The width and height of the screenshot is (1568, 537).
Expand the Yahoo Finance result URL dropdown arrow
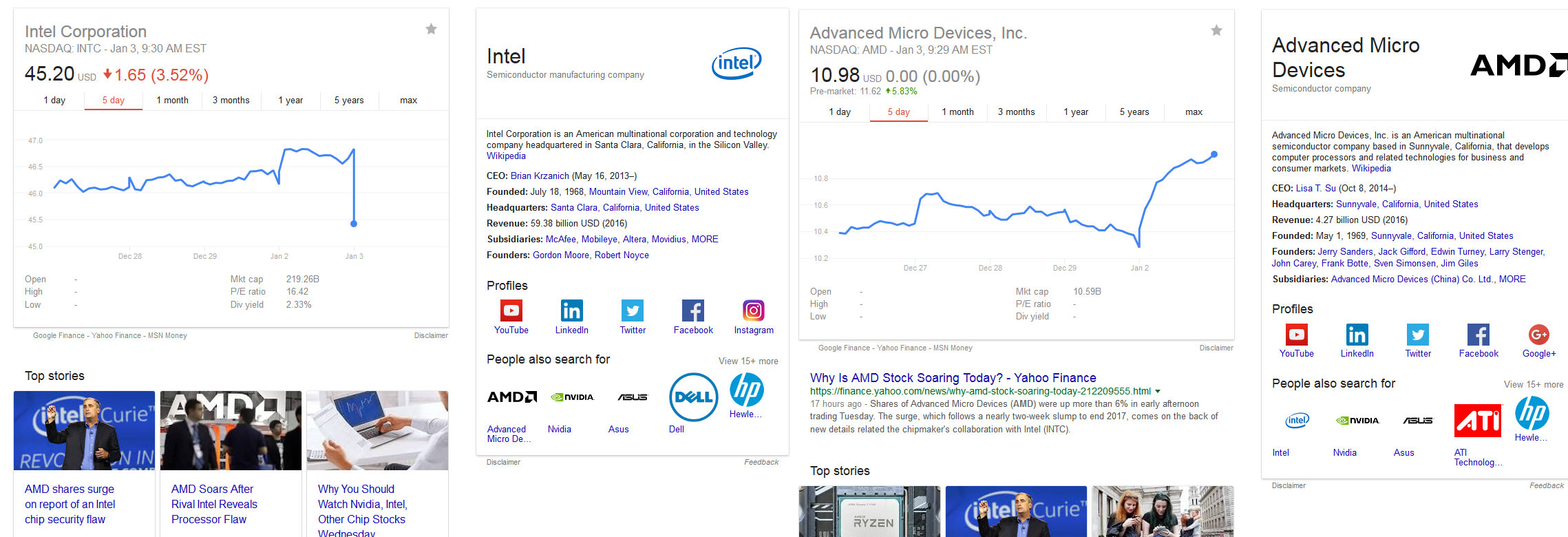[x=1158, y=392]
